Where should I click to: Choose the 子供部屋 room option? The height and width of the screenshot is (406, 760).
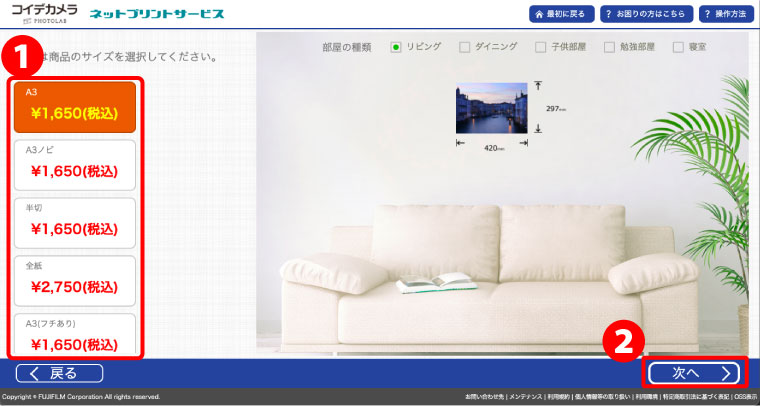click(x=540, y=46)
